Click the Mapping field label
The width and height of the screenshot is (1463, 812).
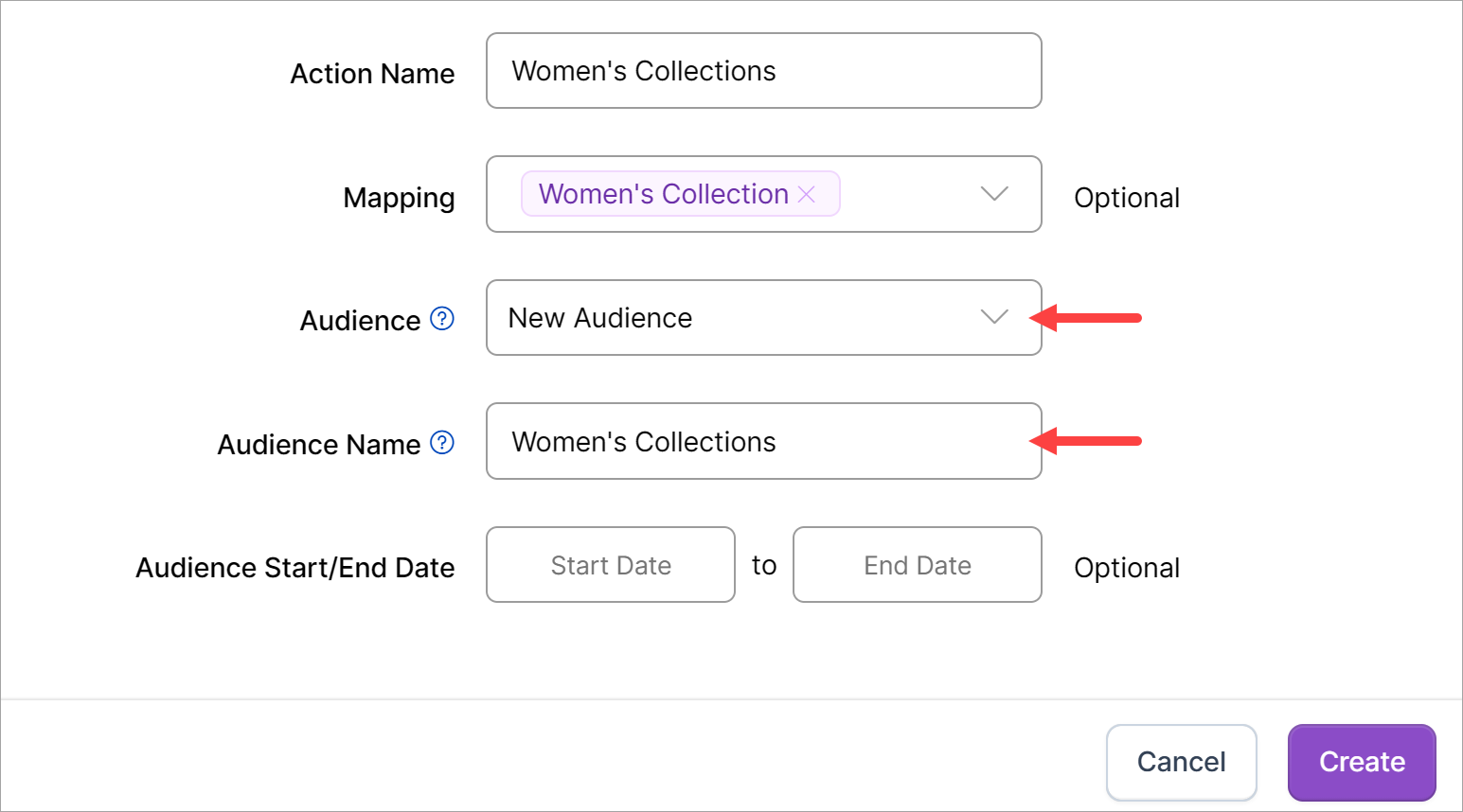click(399, 198)
